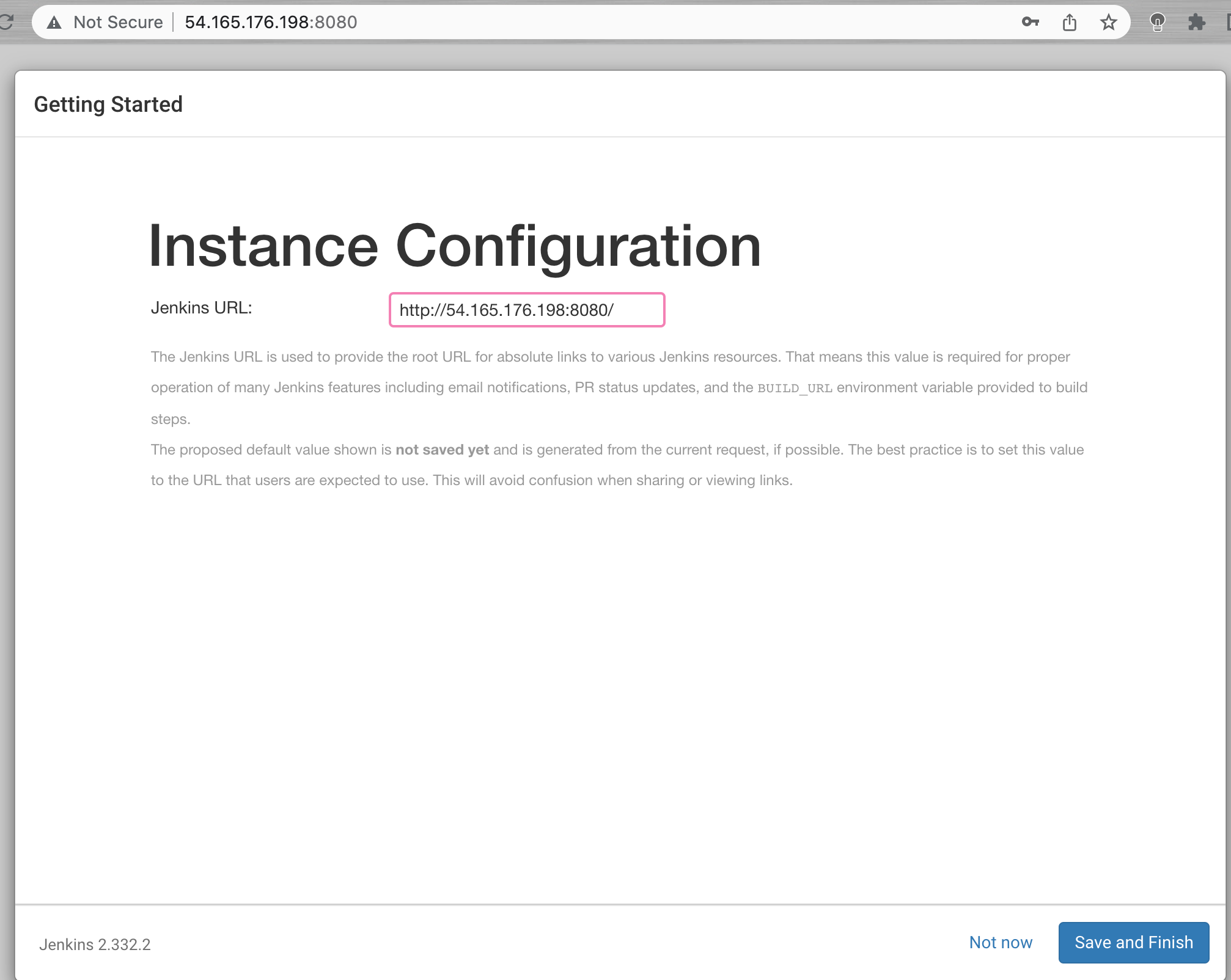This screenshot has height=980, width=1231.
Task: Click the share page icon
Action: (x=1069, y=23)
